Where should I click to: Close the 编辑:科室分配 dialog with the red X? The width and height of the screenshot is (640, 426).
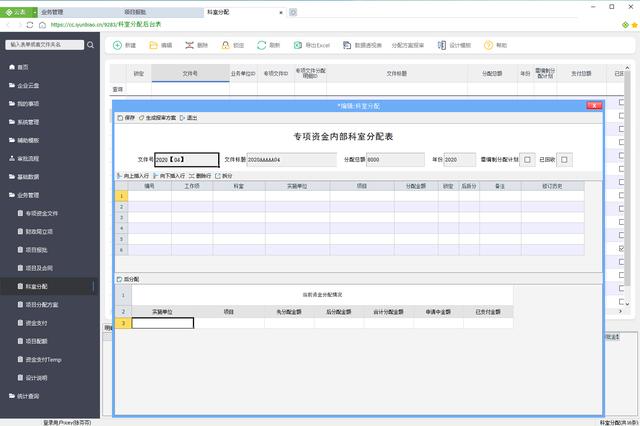(594, 106)
